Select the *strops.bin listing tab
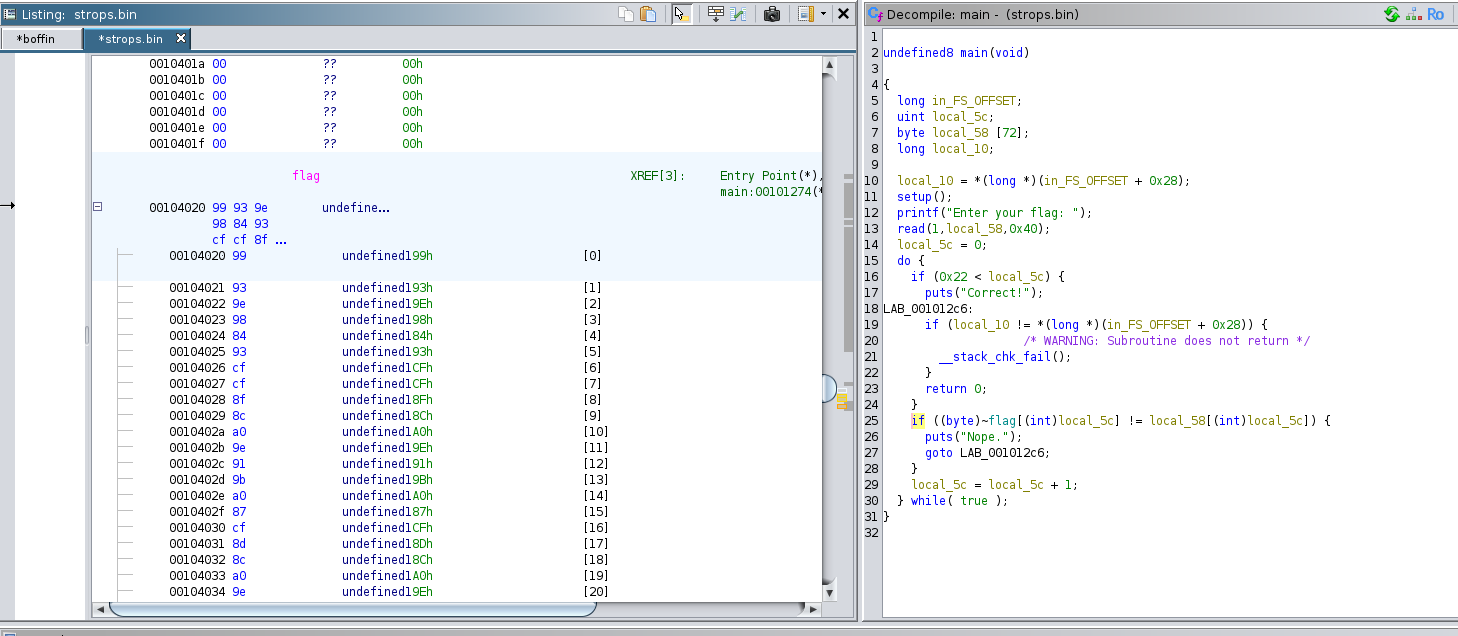Viewport: 1458px width, 636px height. [x=130, y=39]
